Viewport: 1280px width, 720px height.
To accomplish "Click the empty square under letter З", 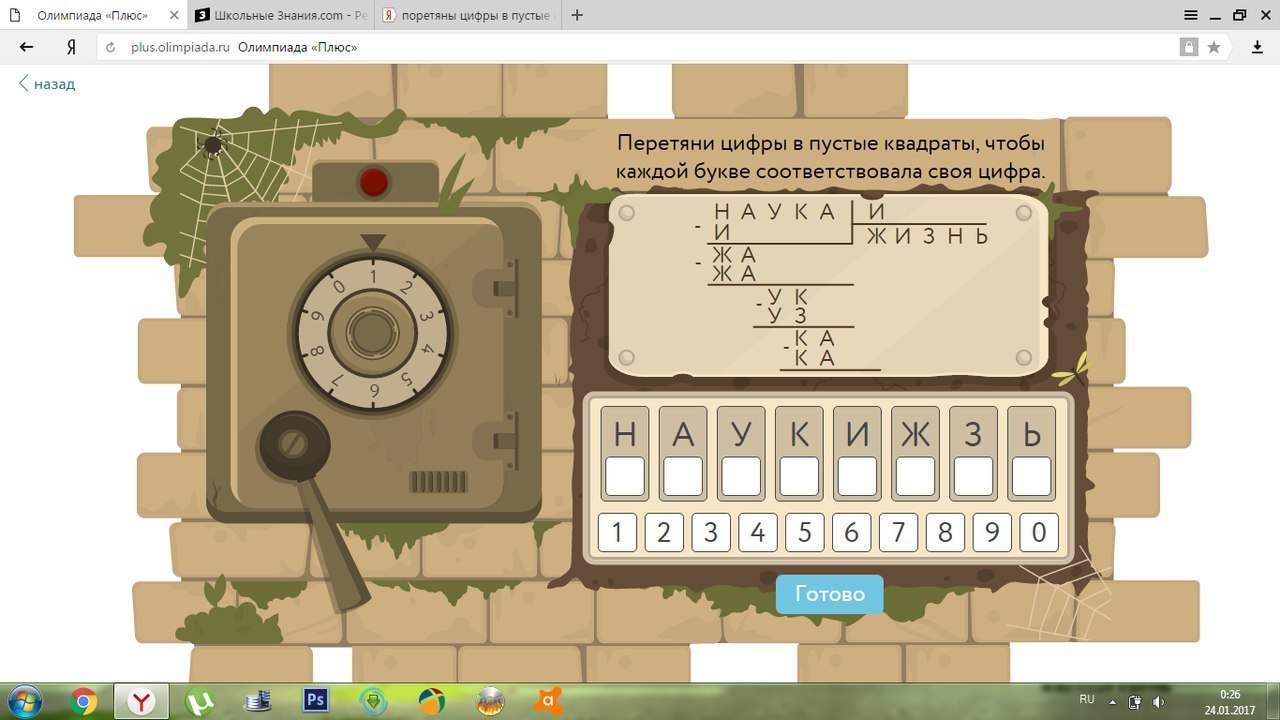I will pyautogui.click(x=973, y=476).
